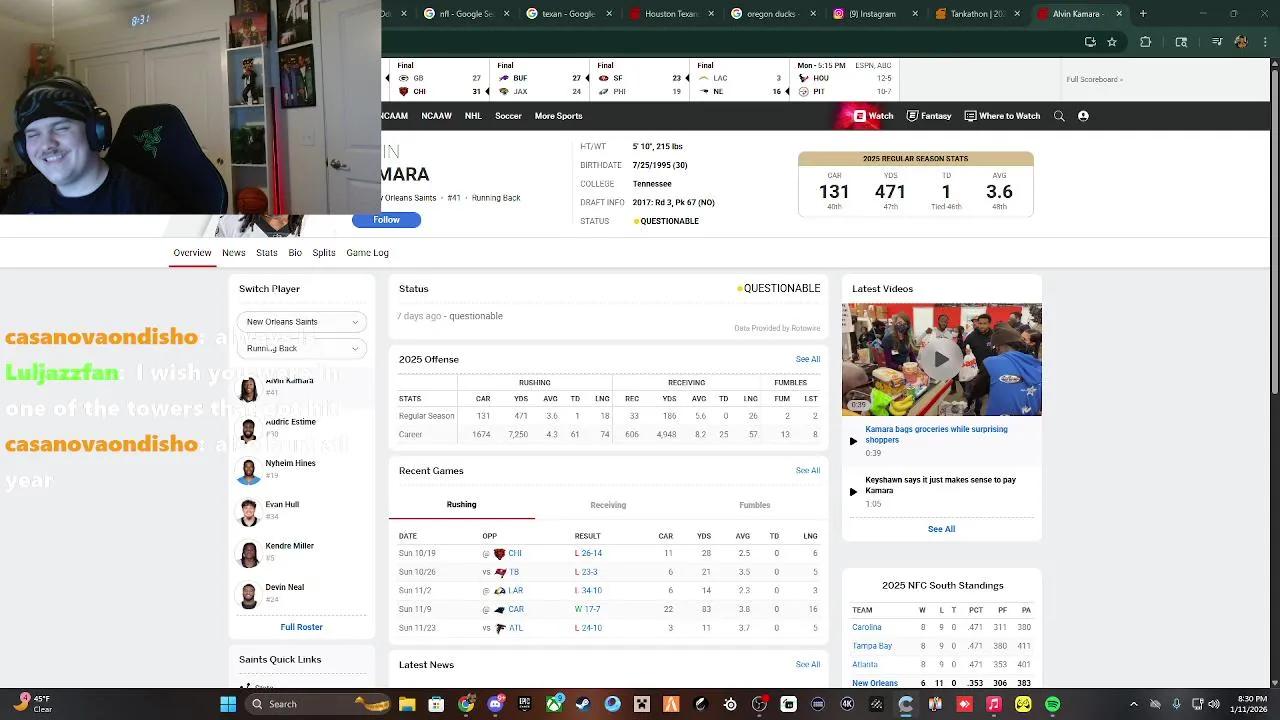
Task: Switch to the Splits tab
Action: click(x=324, y=253)
